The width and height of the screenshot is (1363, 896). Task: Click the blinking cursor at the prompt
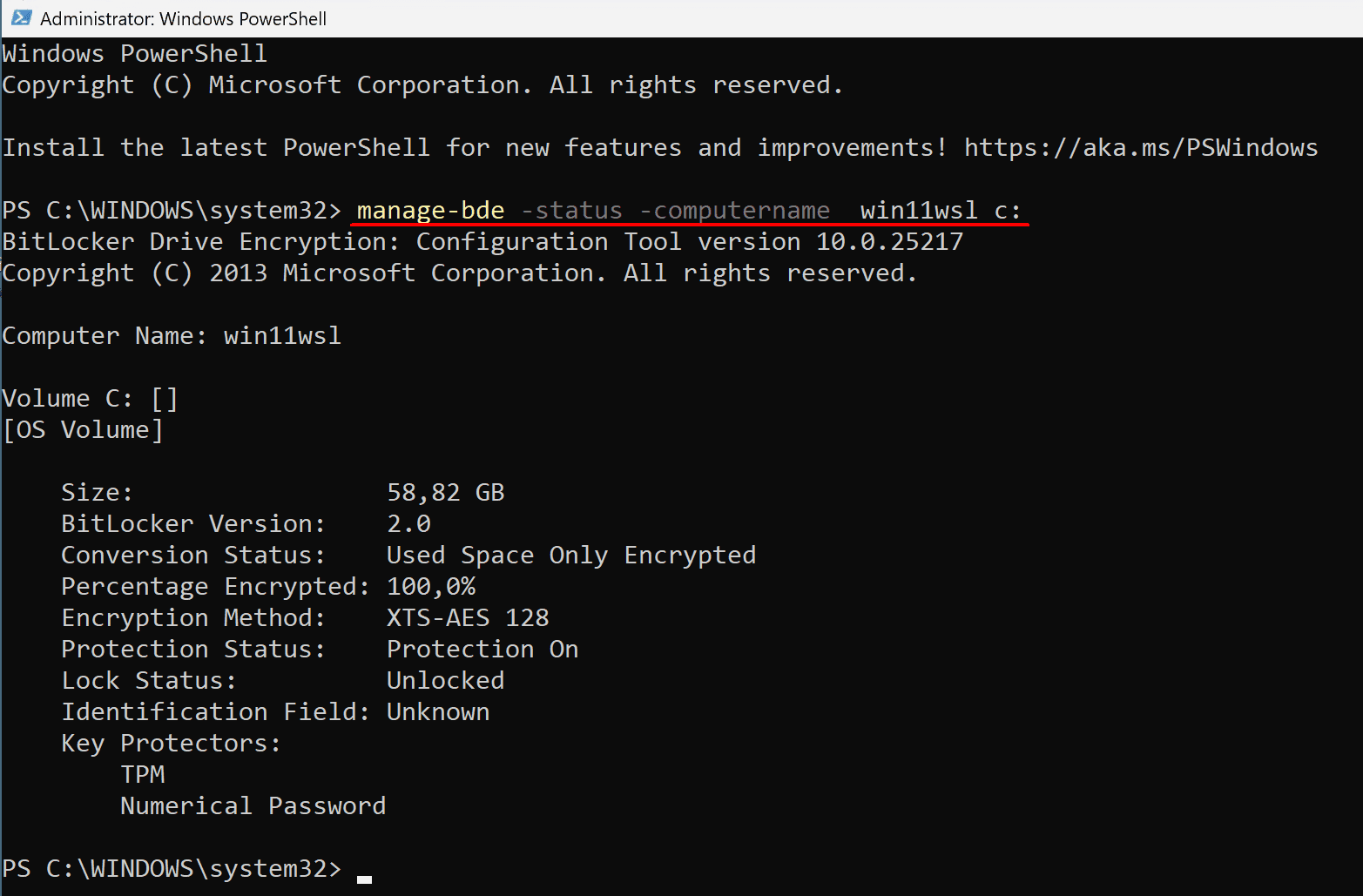tap(364, 878)
